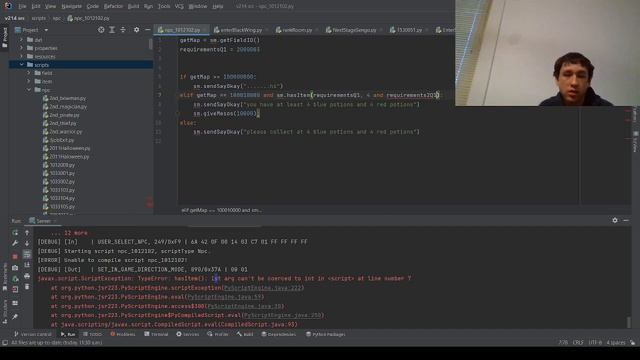640x360 pixels.
Task: Click the Select Opened File target icon
Action: click(101, 30)
